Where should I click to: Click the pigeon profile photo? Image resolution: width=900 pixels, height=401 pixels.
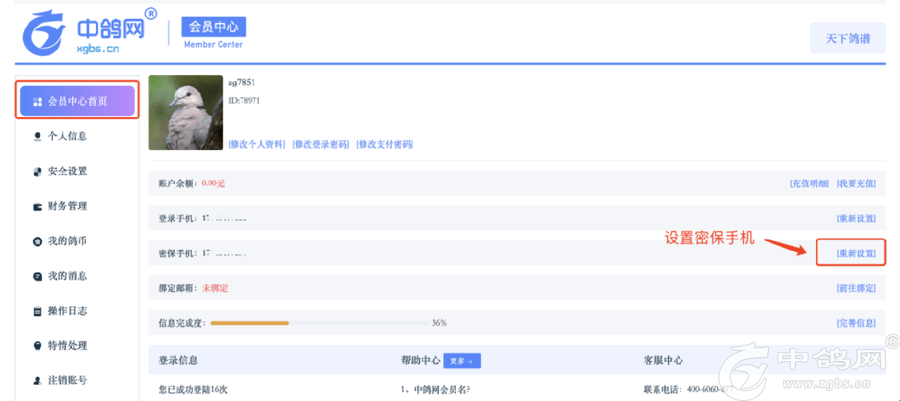point(185,112)
